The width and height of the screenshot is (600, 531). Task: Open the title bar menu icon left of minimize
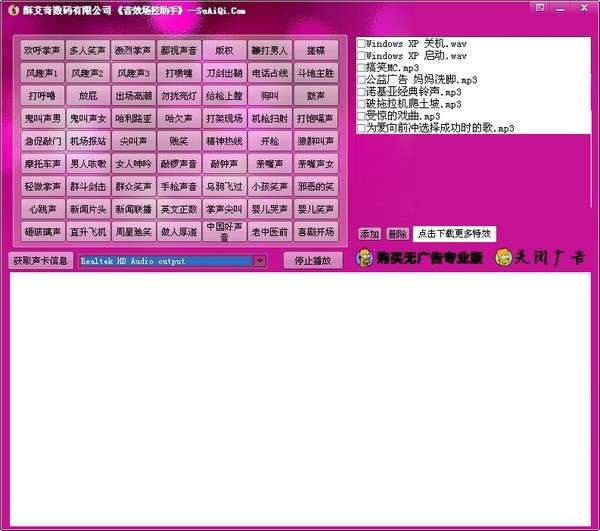click(x=540, y=8)
